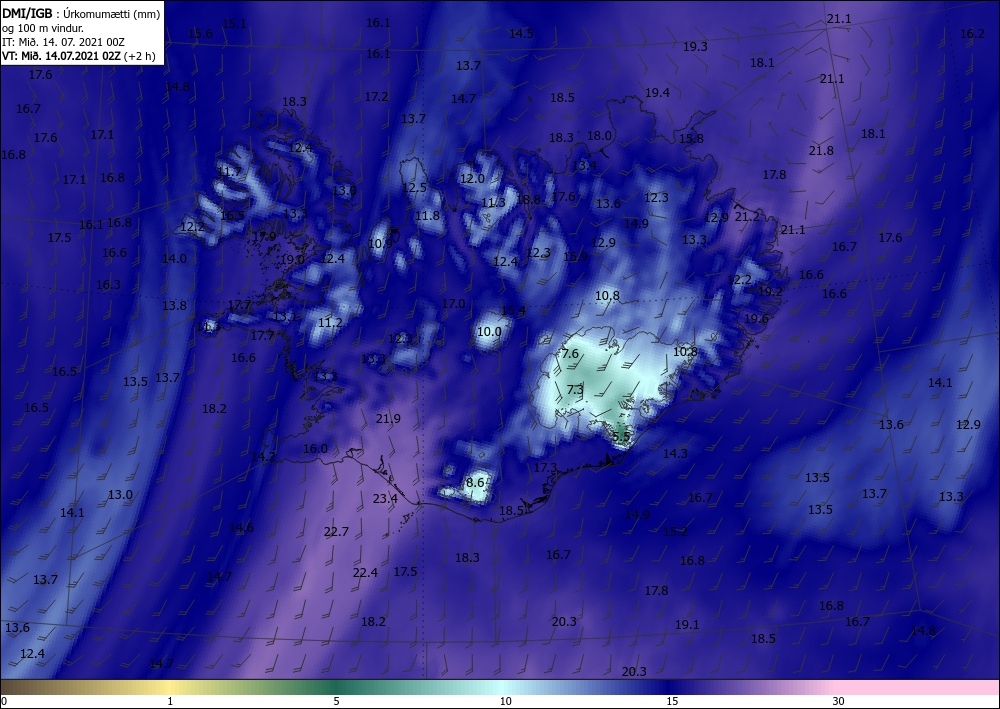Click the 'Úrkomumætti (mm)' label in header

(x=112, y=13)
